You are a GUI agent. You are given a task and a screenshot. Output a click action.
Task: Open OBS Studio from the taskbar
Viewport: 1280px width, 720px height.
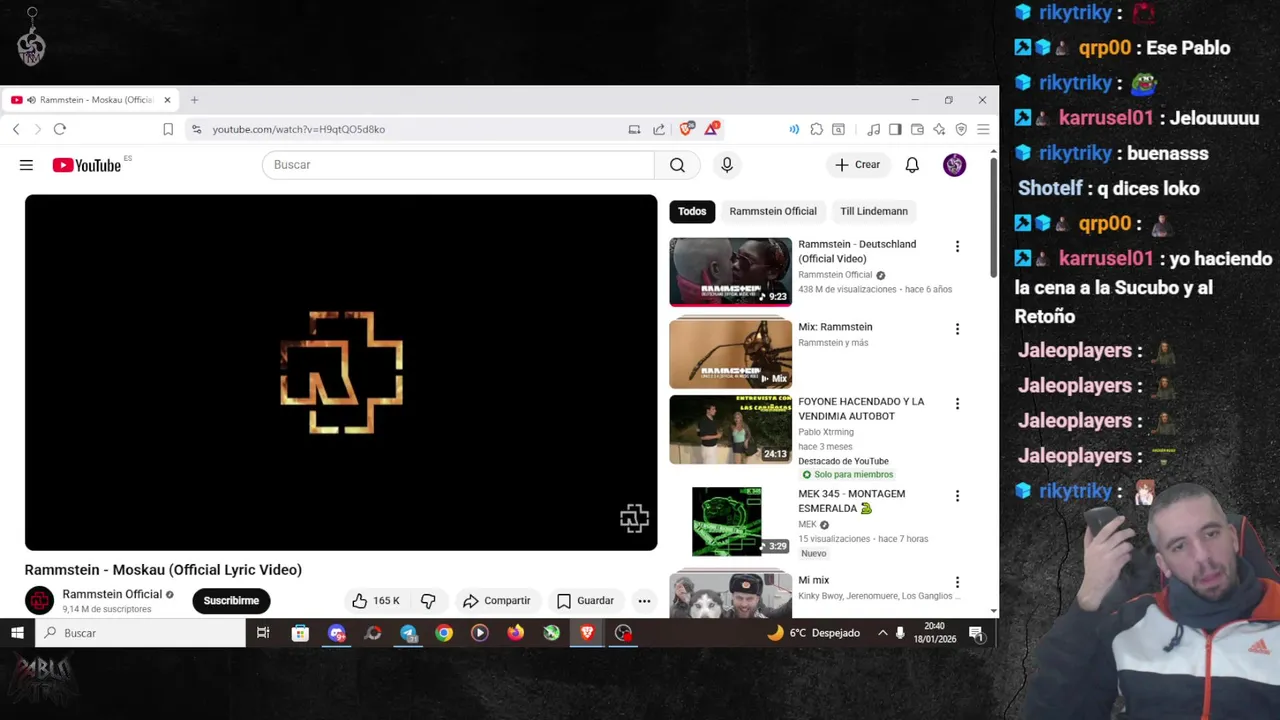click(x=623, y=633)
